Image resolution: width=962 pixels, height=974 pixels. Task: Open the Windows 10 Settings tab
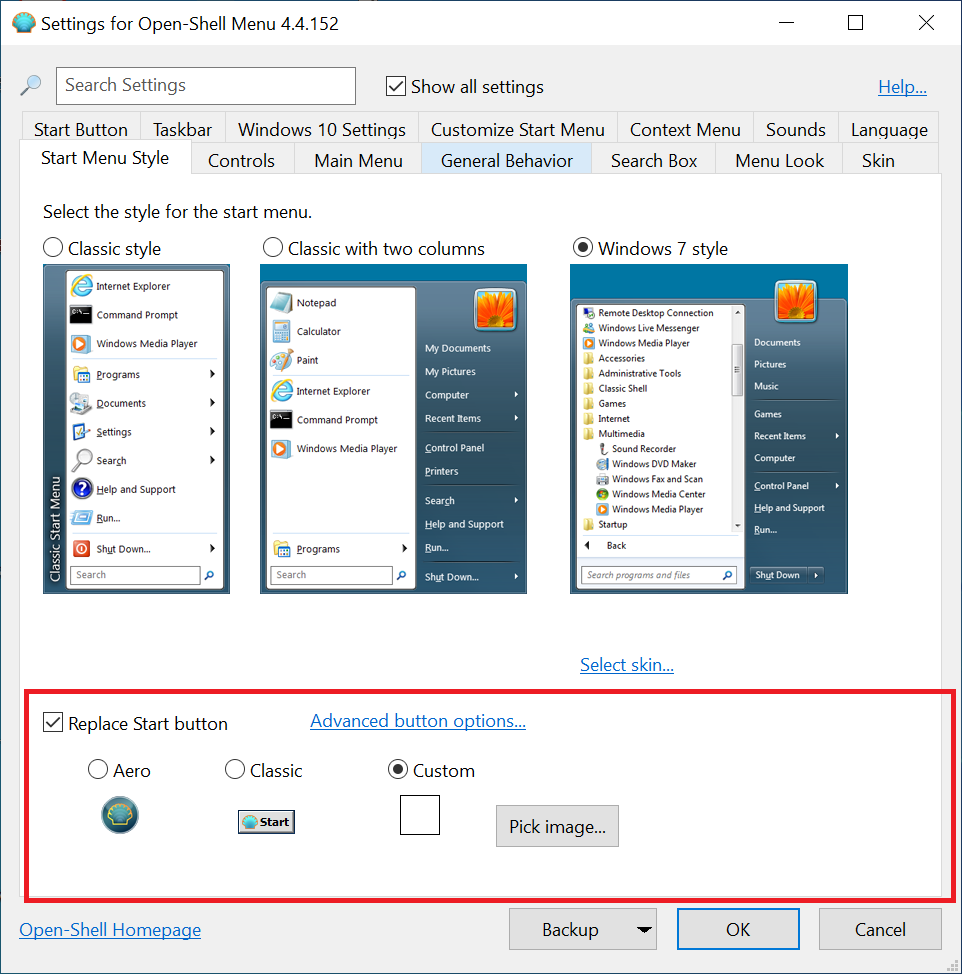click(322, 129)
